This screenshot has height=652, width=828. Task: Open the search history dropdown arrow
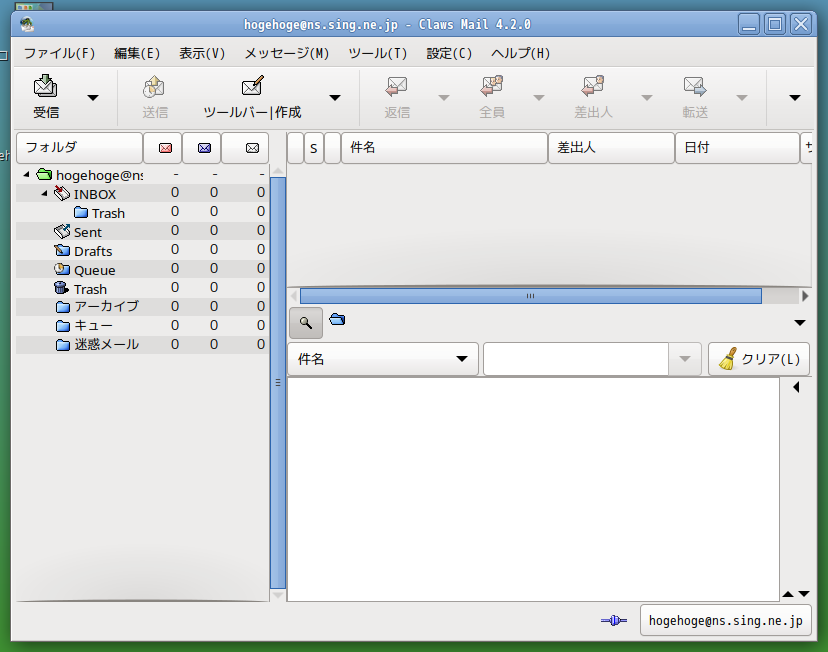click(x=685, y=359)
